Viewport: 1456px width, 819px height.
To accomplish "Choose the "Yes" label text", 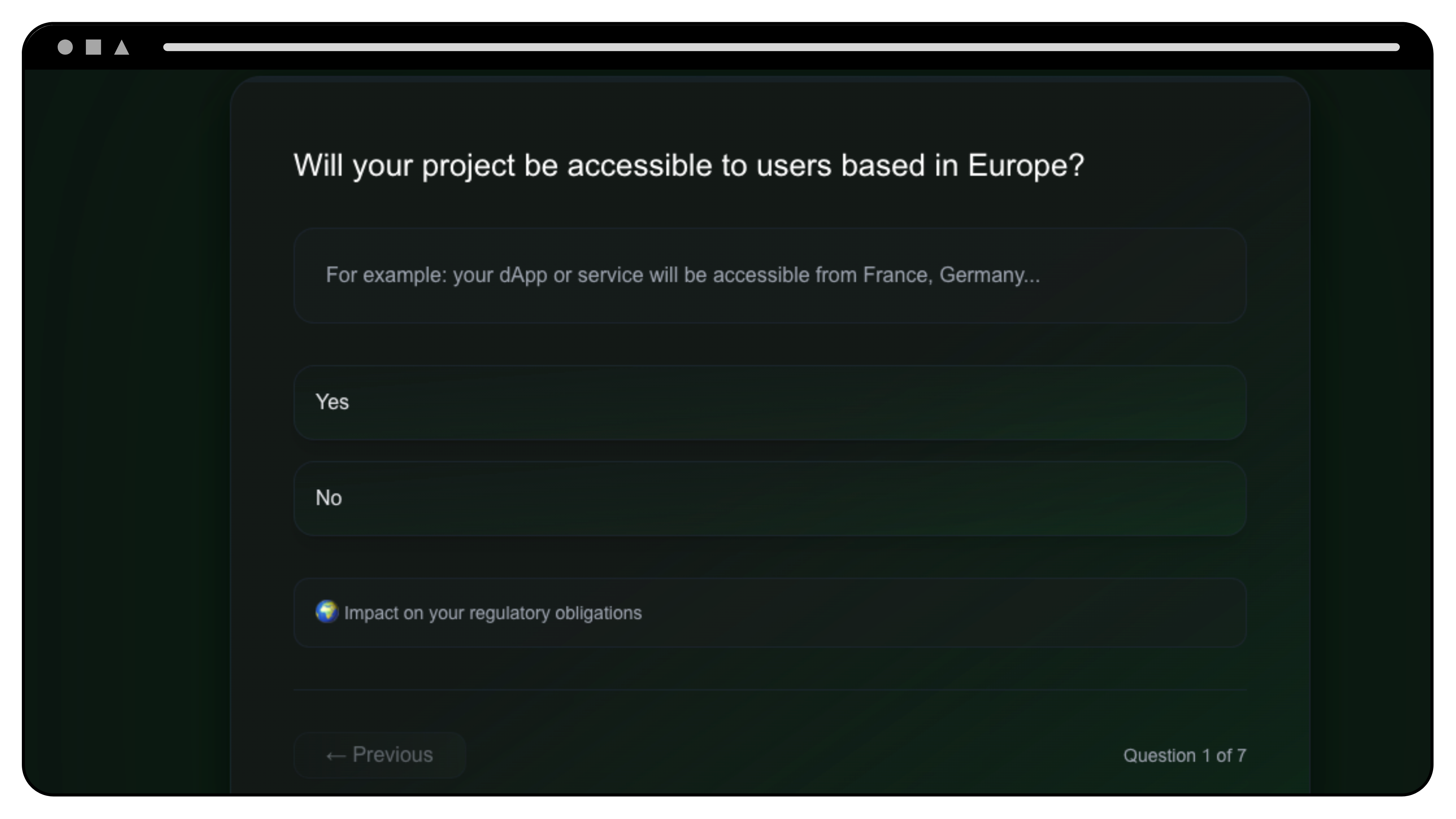I will click(332, 402).
